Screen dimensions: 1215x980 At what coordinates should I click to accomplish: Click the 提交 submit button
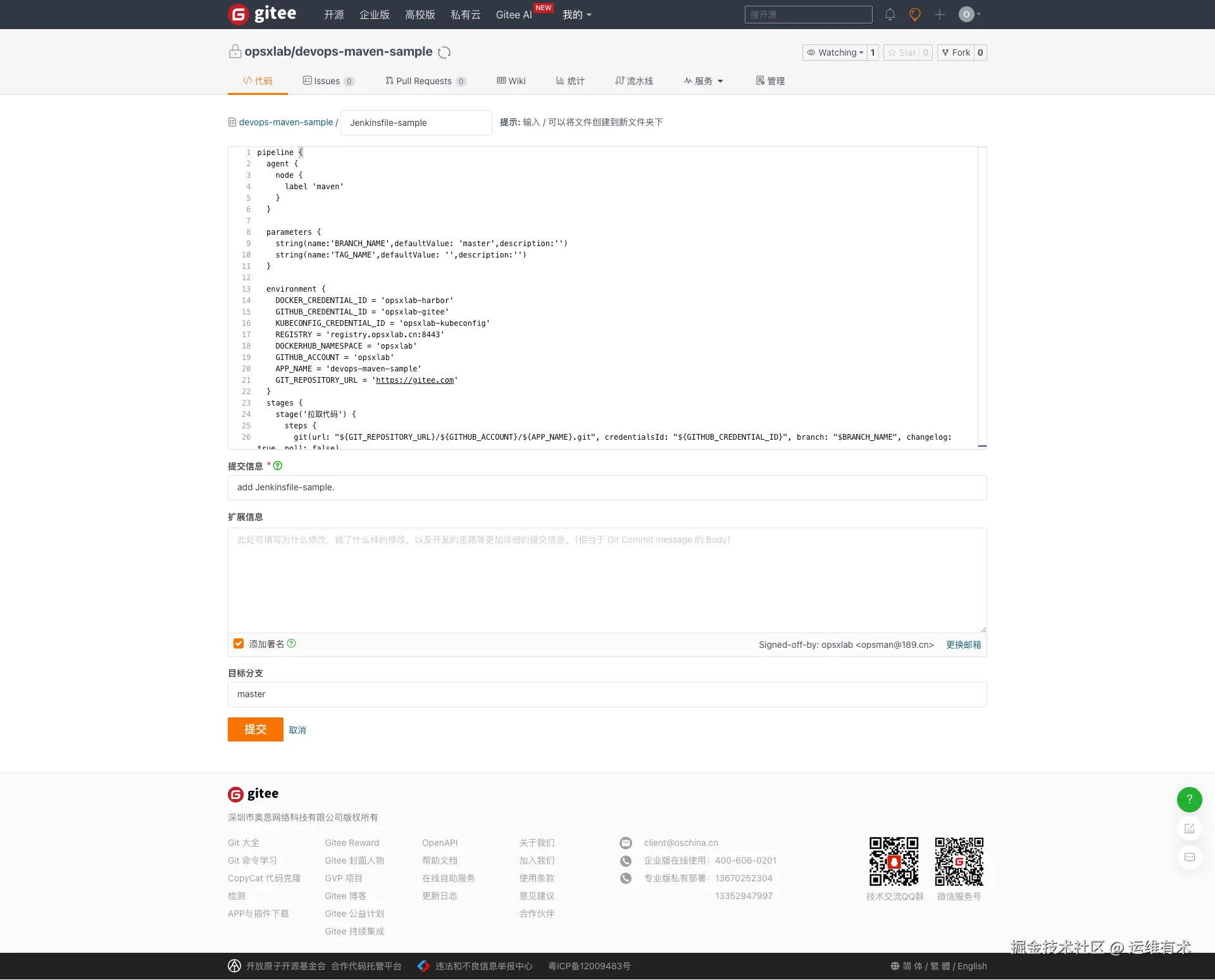tap(255, 729)
